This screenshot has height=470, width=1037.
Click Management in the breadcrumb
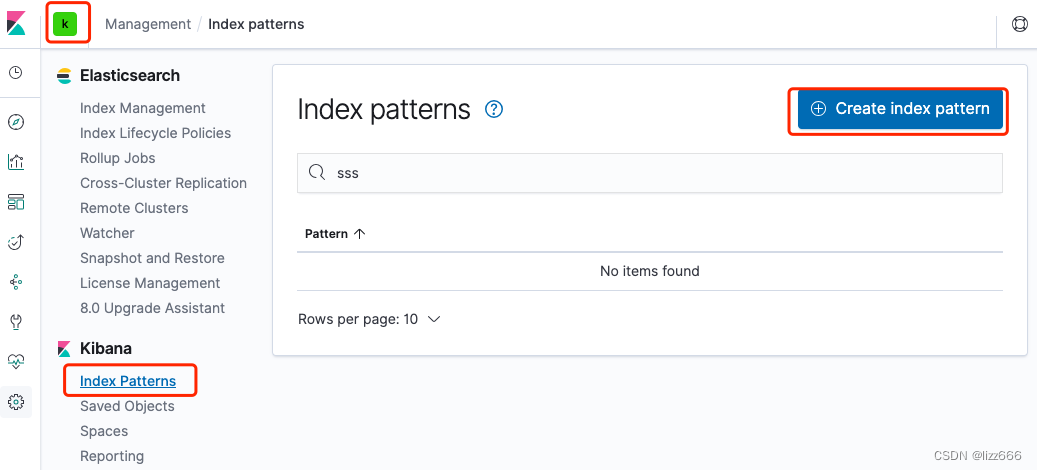pyautogui.click(x=148, y=24)
